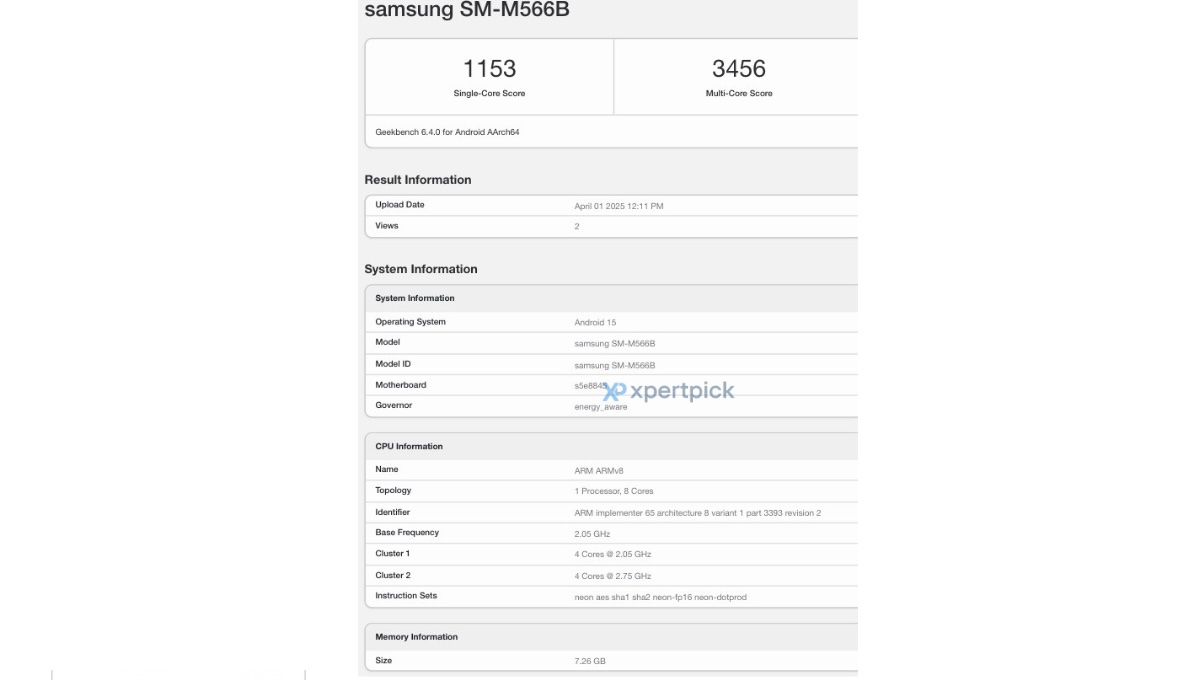Select the 1153 Single-Core Score box
This screenshot has height=680, width=1200.
[489, 77]
